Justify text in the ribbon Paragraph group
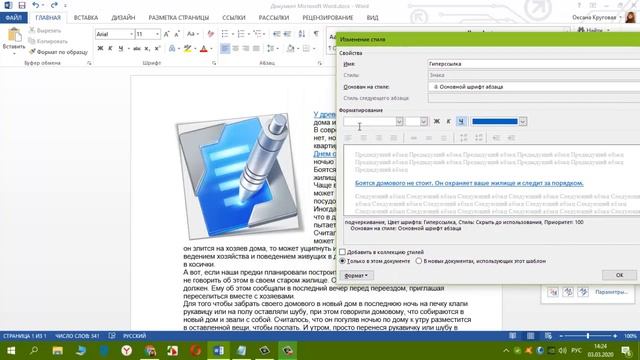This screenshot has height=360, width=640. 256,49
